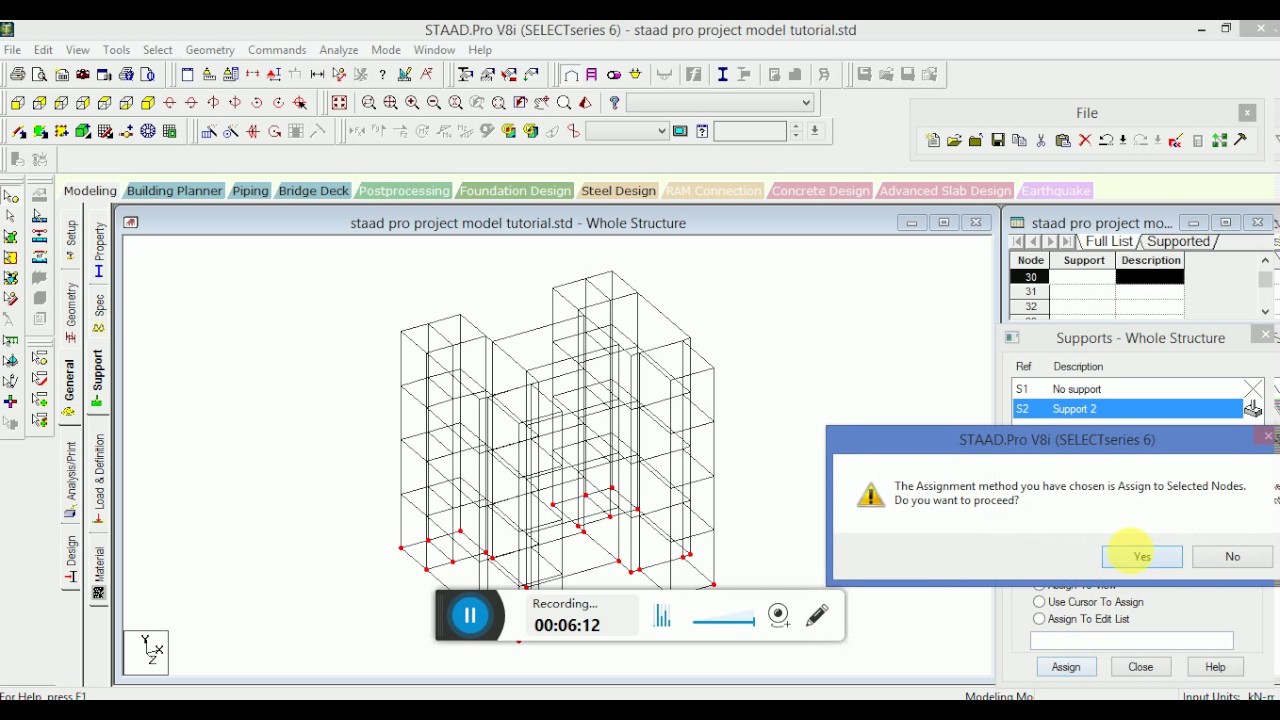Open the Window menu

click(434, 50)
